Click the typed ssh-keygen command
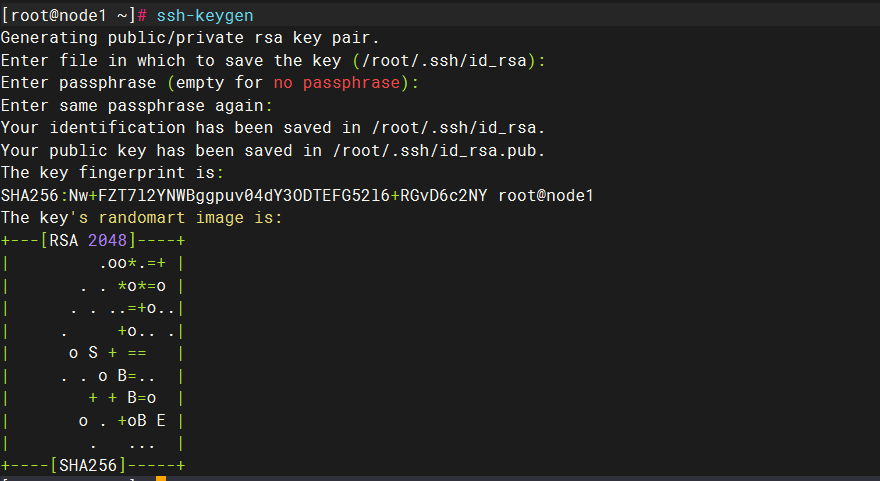 pyautogui.click(x=206, y=17)
